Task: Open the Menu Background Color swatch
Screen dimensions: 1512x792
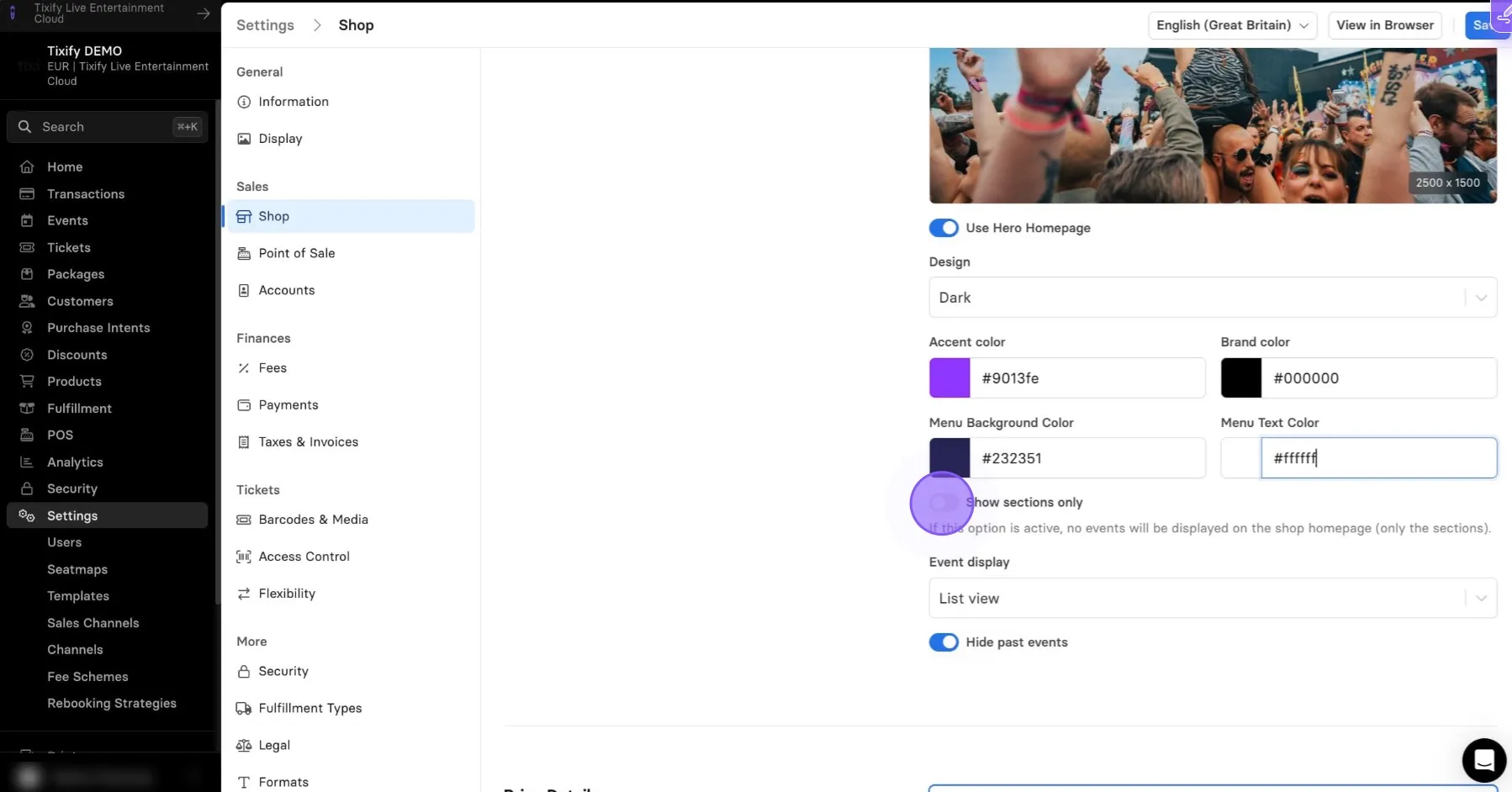Action: pyautogui.click(x=949, y=458)
